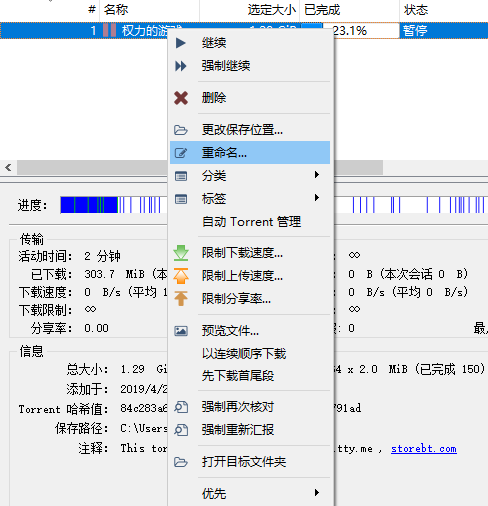Select 重命名... from the context menu
Image resolution: width=488 pixels, height=506 pixels.
click(x=250, y=153)
